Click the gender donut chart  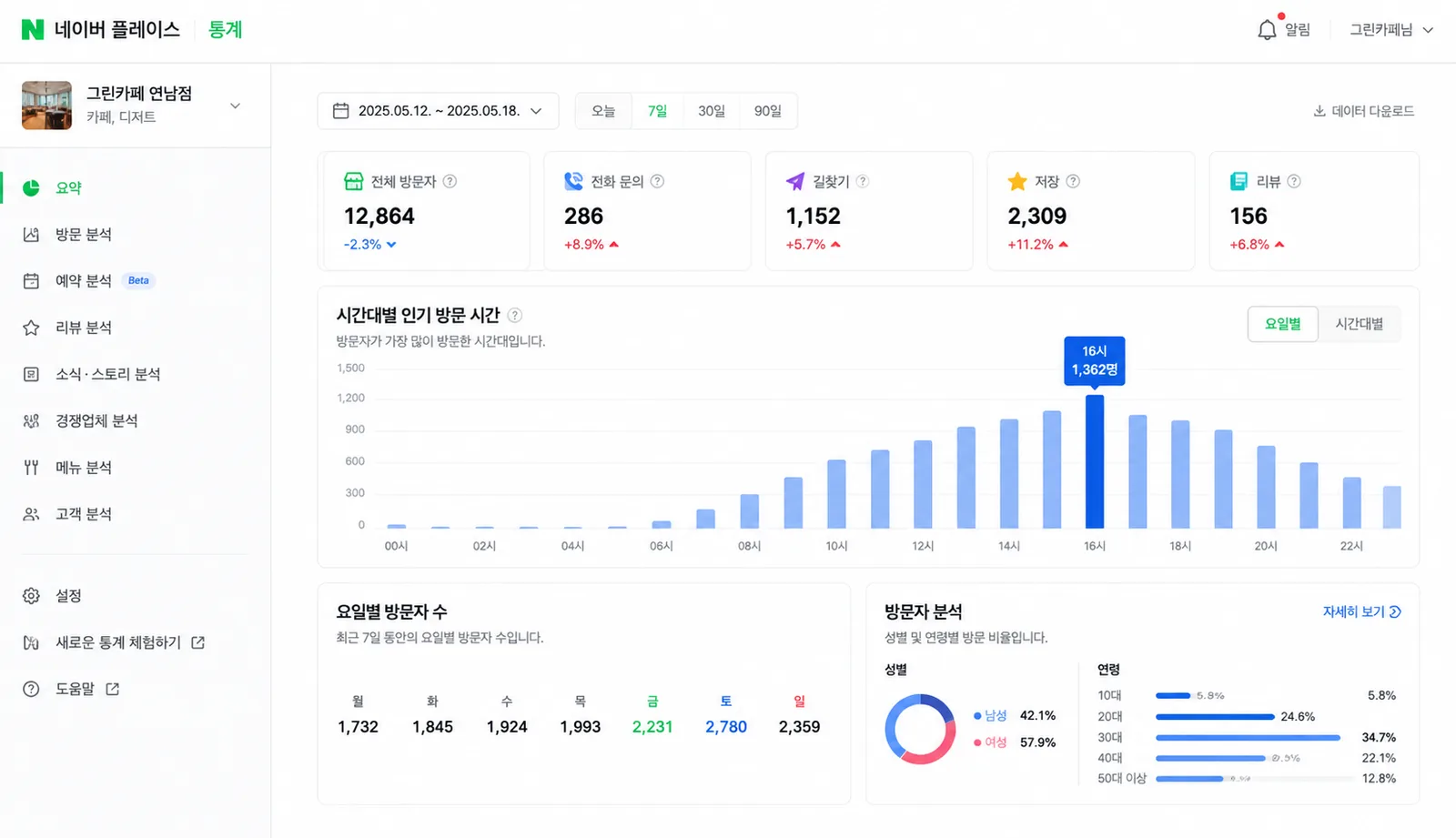point(920,729)
